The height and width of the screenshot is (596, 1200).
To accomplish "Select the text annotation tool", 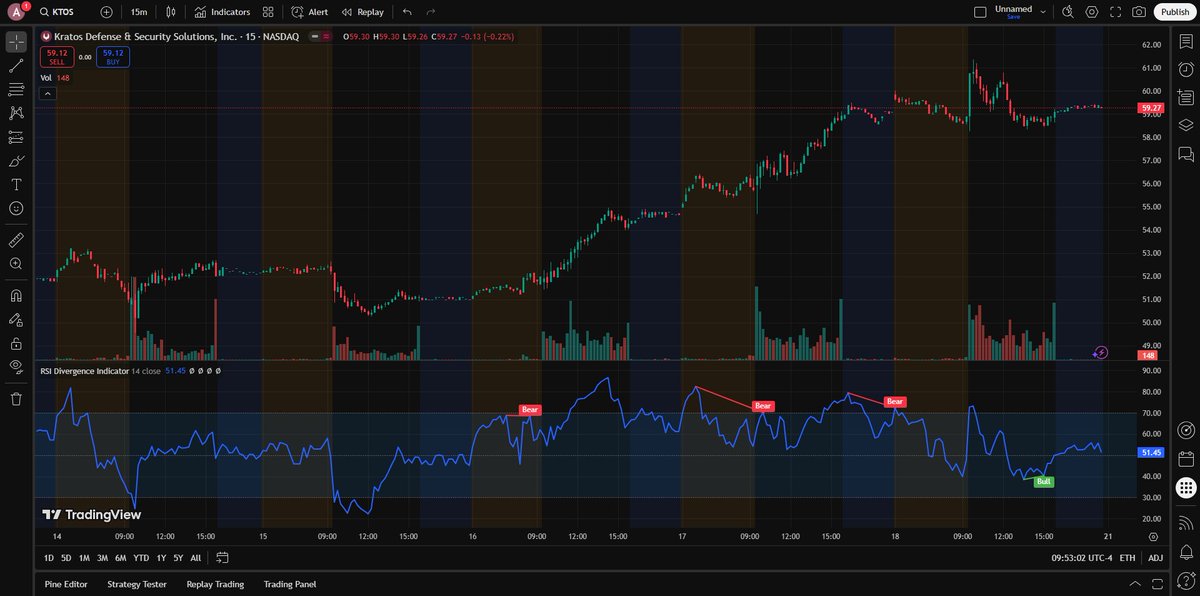I will coord(16,185).
